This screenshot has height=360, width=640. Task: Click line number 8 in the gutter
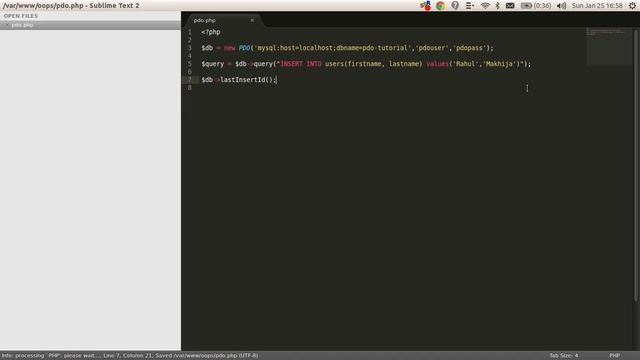190,88
